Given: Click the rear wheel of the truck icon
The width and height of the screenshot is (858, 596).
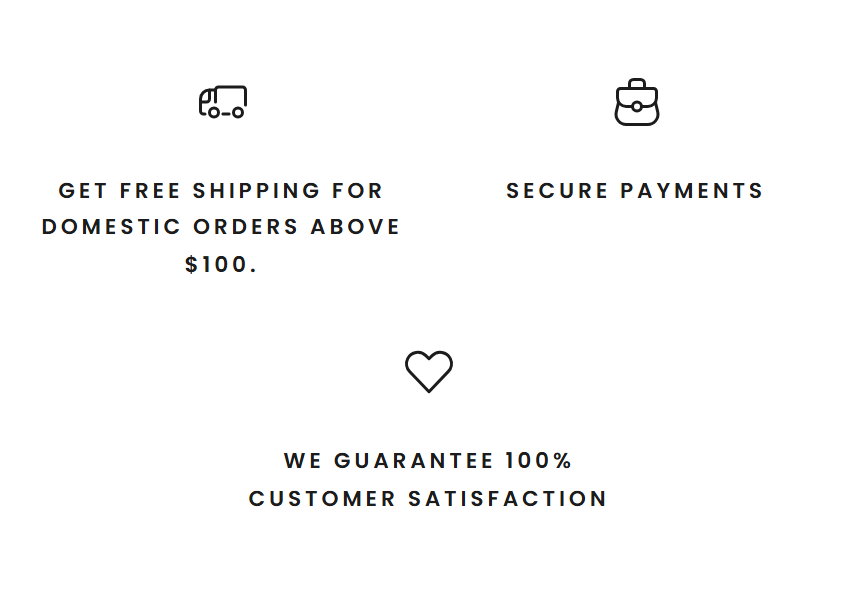Looking at the screenshot, I should 238,113.
